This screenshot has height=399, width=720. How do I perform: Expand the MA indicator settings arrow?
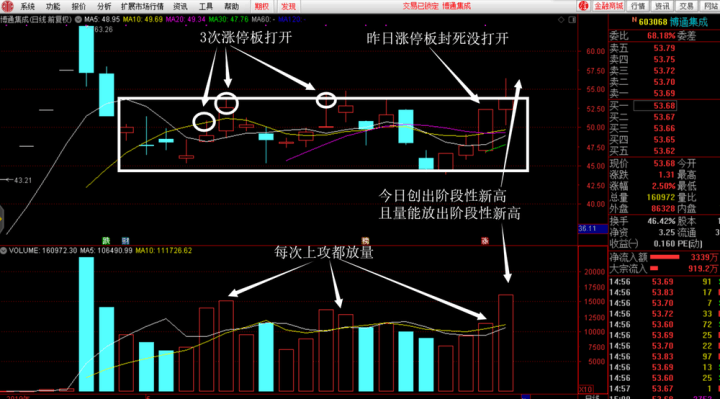[x=78, y=20]
